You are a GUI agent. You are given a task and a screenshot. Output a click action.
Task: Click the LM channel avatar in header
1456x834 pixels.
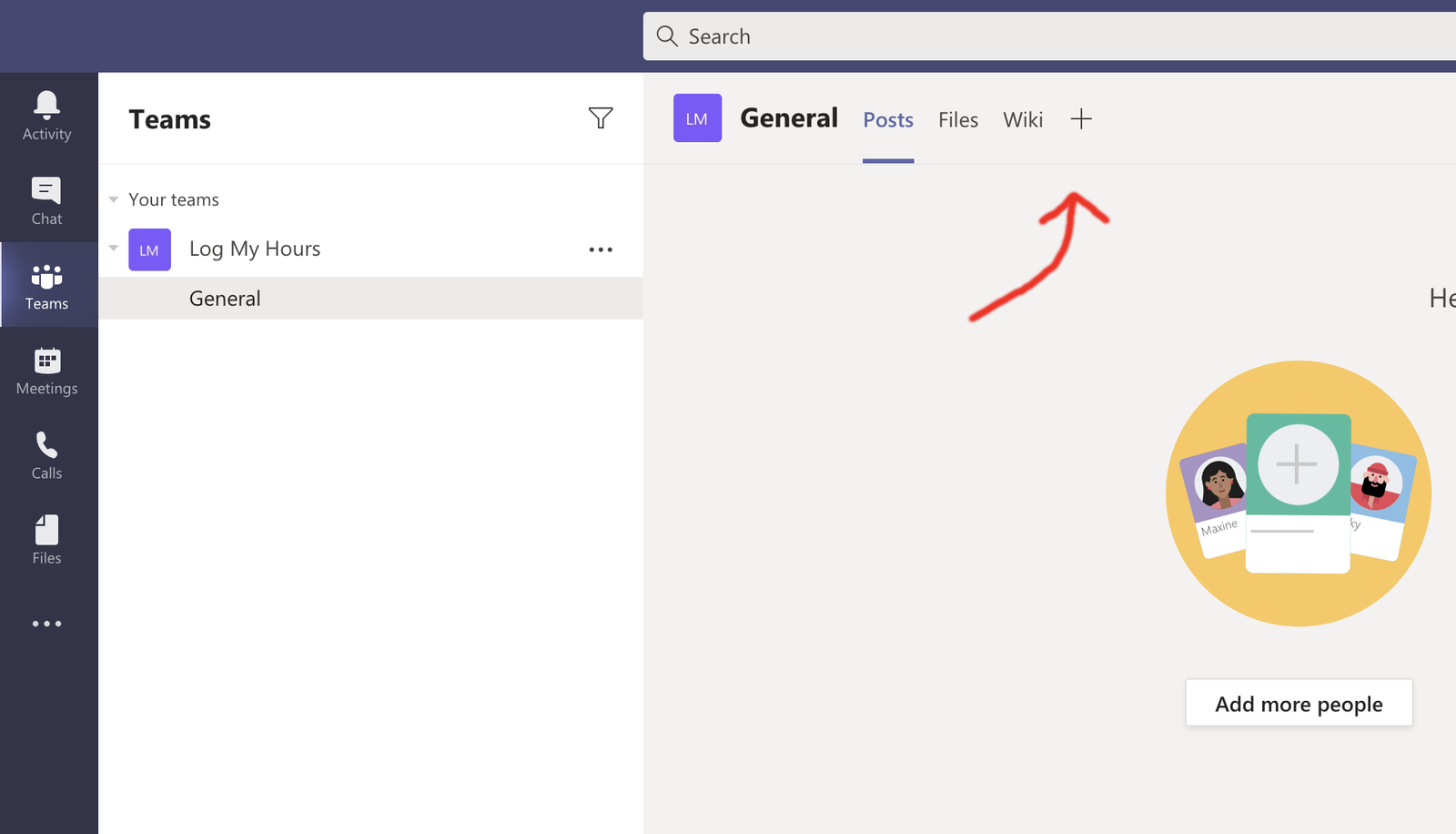pyautogui.click(x=697, y=118)
